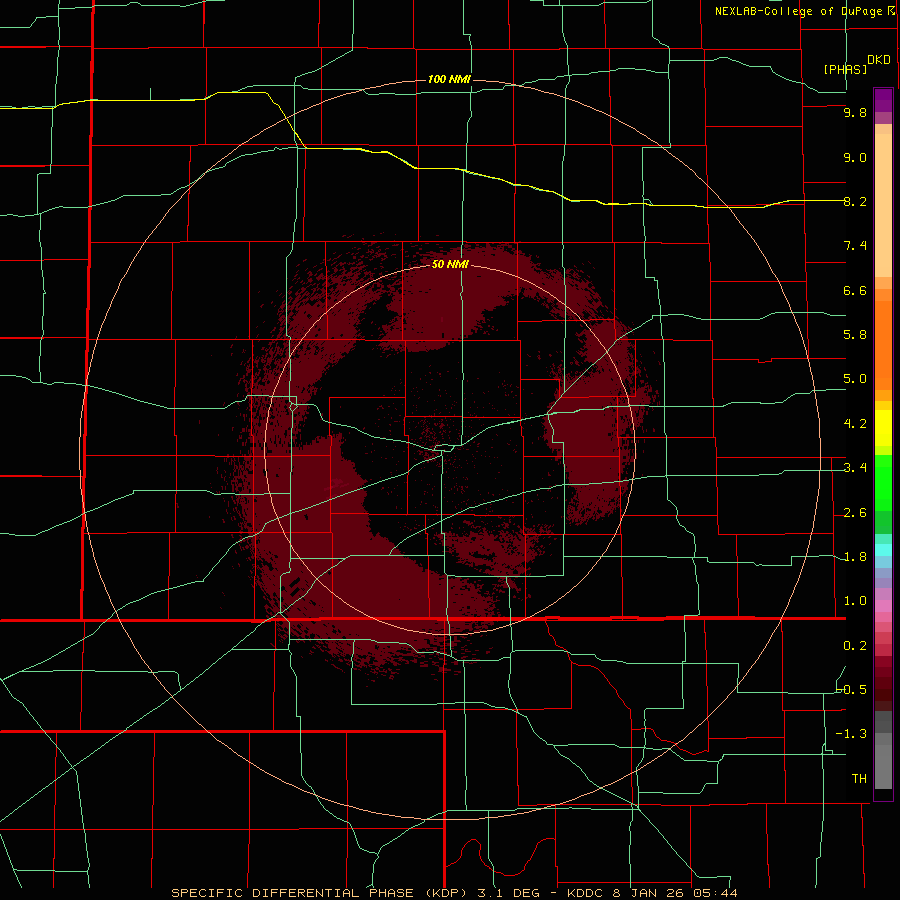Click the NEXLAB-College of DuPage label

tap(798, 11)
